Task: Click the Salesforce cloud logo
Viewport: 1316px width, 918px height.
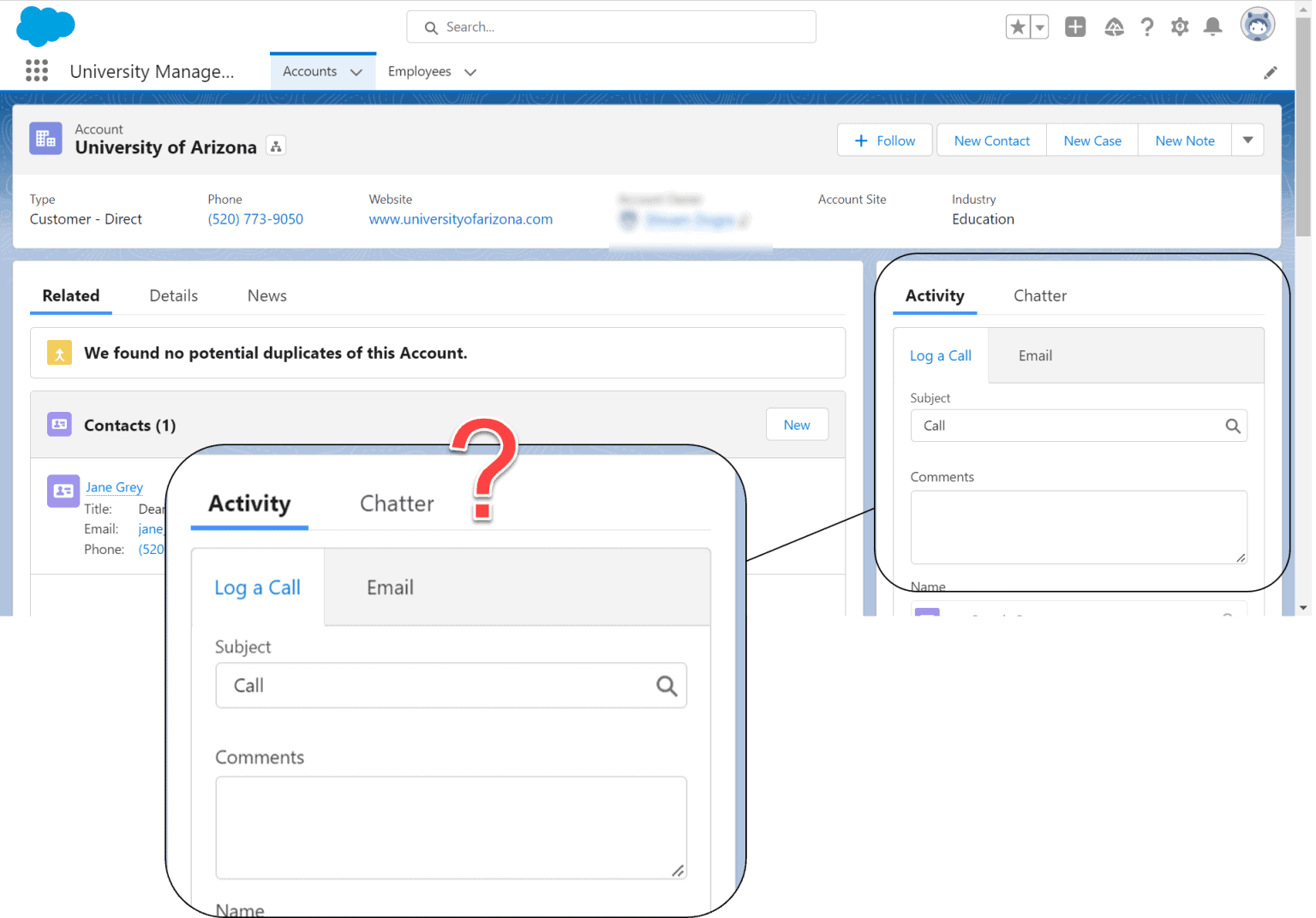Action: click(45, 27)
